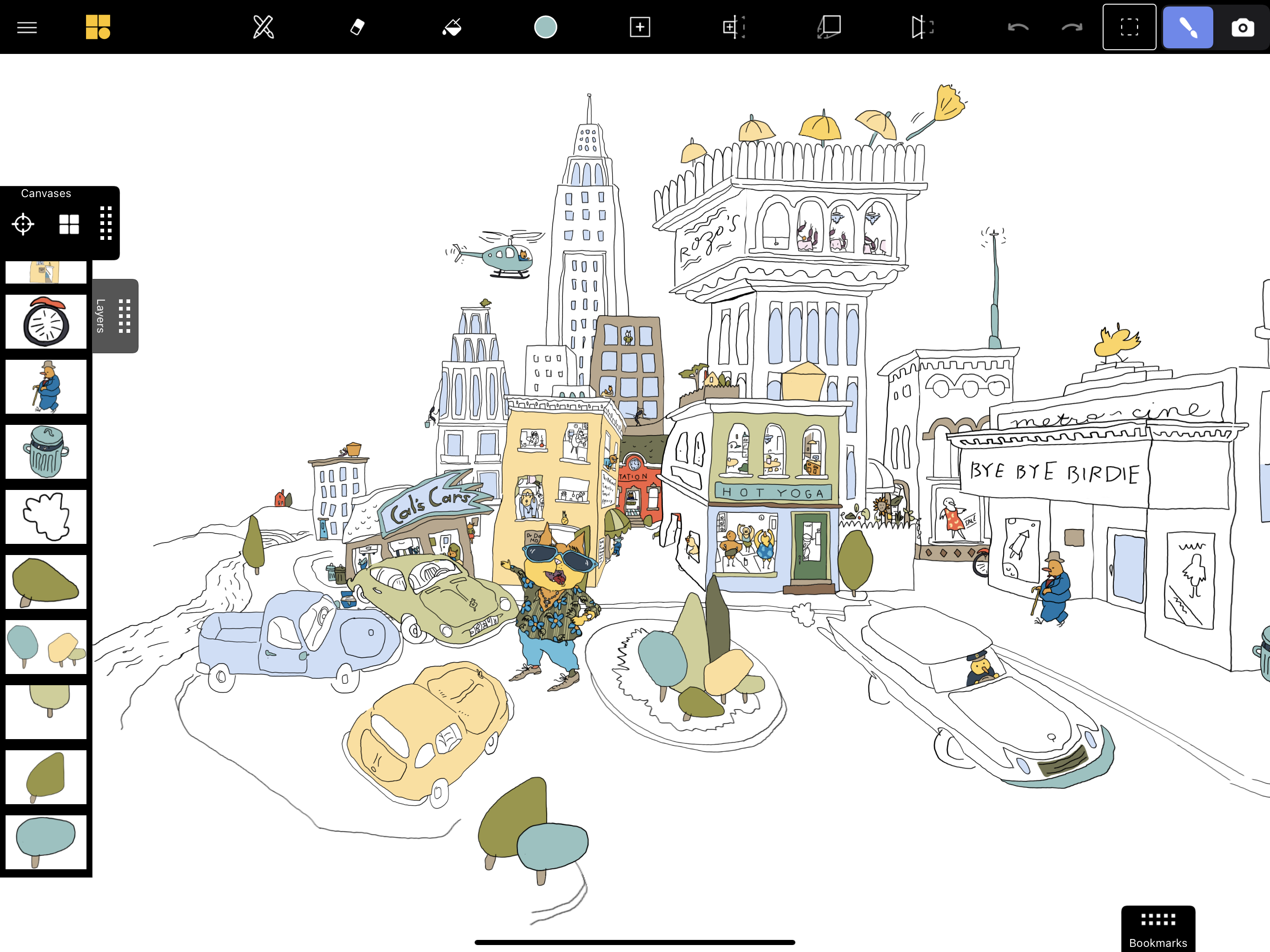1270x952 pixels.
Task: Select the pen and pencil tool
Action: click(264, 27)
